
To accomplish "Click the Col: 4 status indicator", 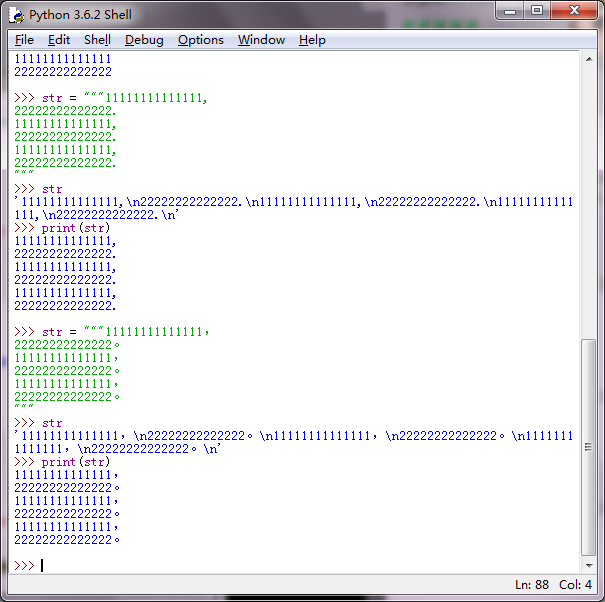I will [x=575, y=584].
